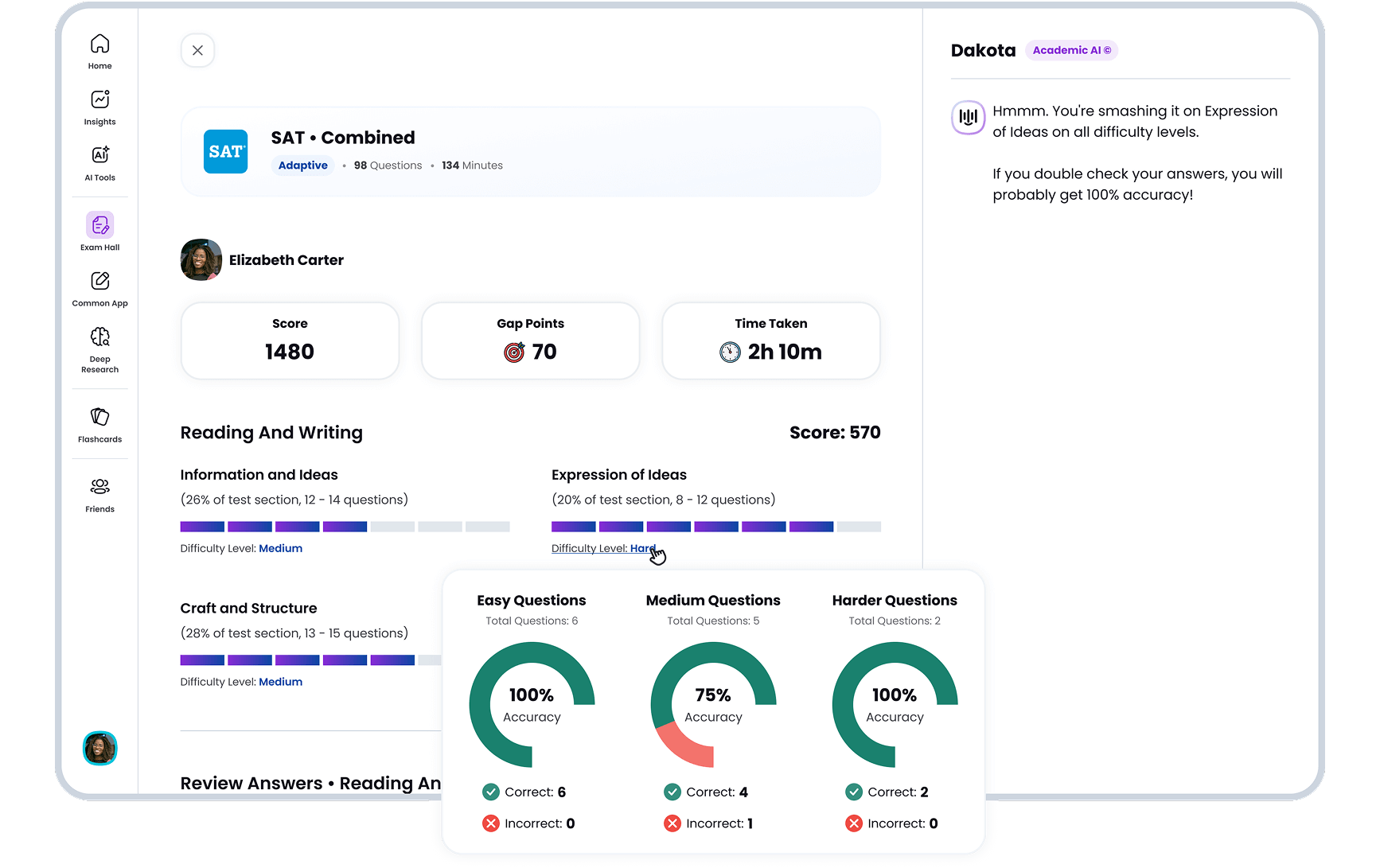Open the AI Tools icon
Image resolution: width=1380 pixels, height=868 pixels.
pyautogui.click(x=99, y=156)
